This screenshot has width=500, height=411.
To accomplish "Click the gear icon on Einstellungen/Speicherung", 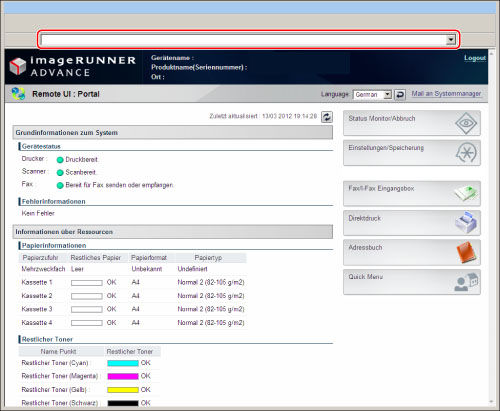I will pos(466,153).
